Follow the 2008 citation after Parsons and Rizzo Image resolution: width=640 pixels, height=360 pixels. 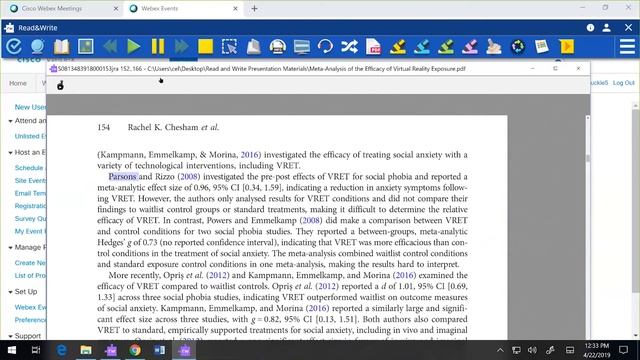click(189, 177)
